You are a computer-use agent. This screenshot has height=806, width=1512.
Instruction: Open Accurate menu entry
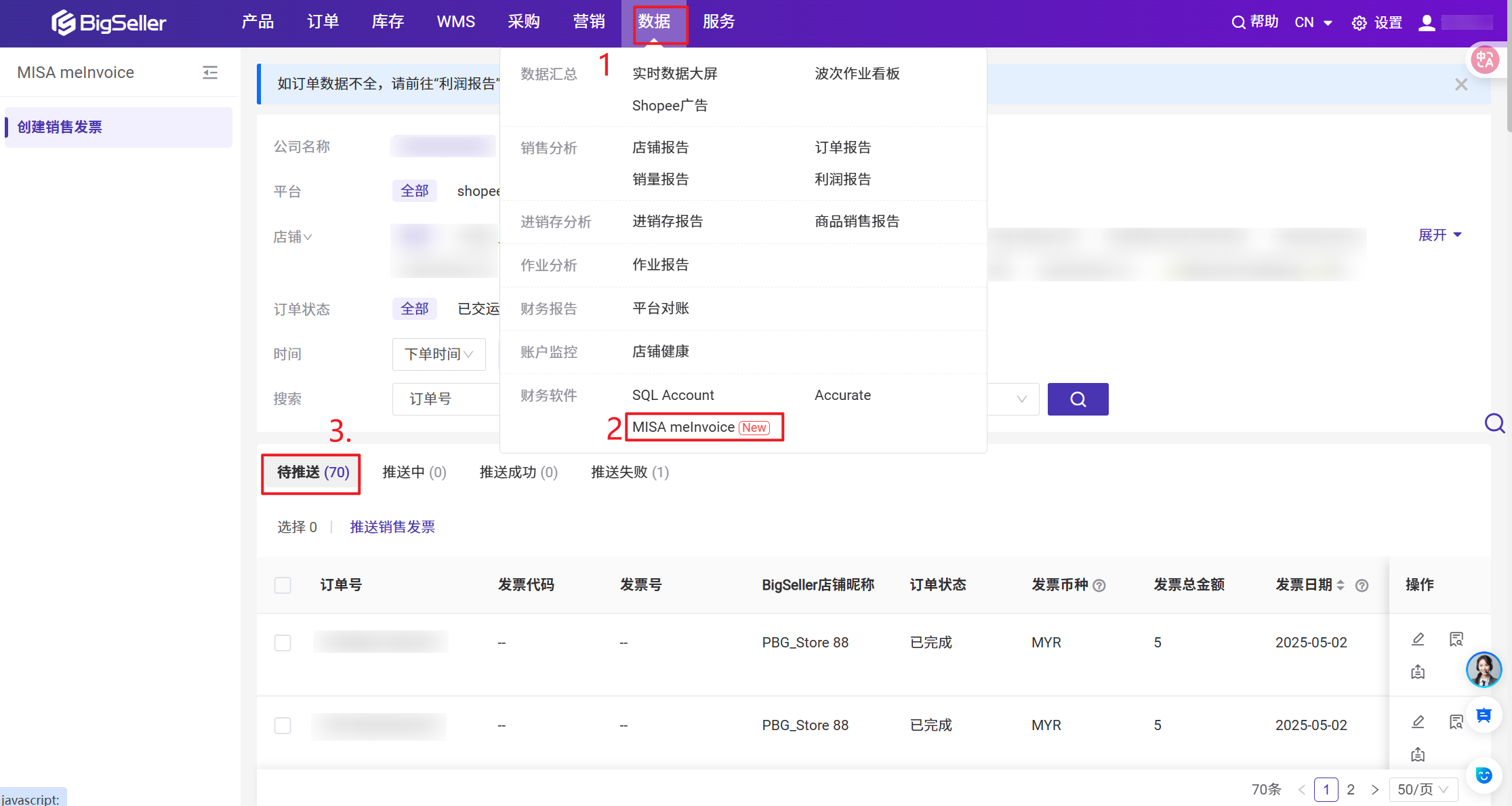[x=842, y=395]
